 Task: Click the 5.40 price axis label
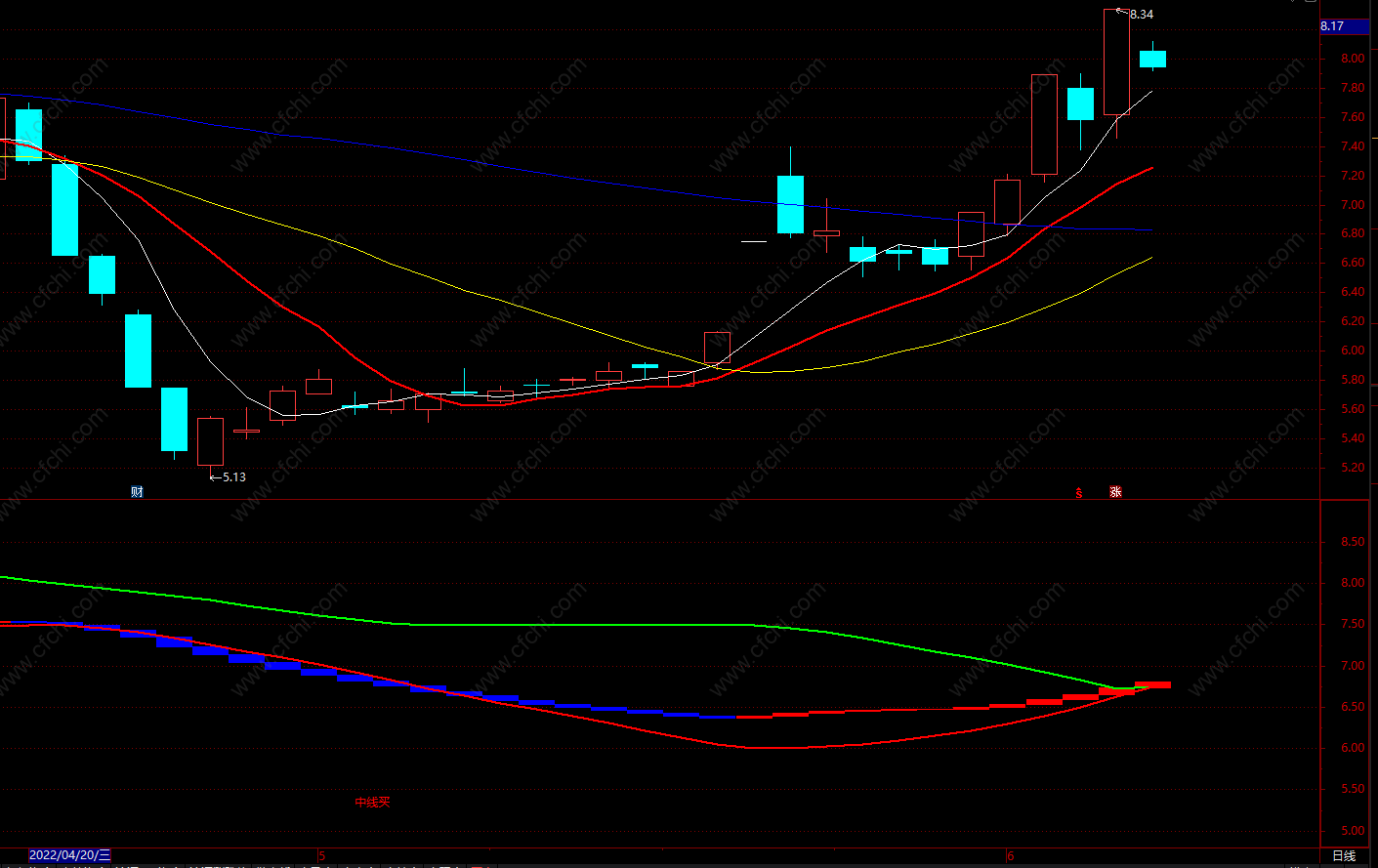1353,438
